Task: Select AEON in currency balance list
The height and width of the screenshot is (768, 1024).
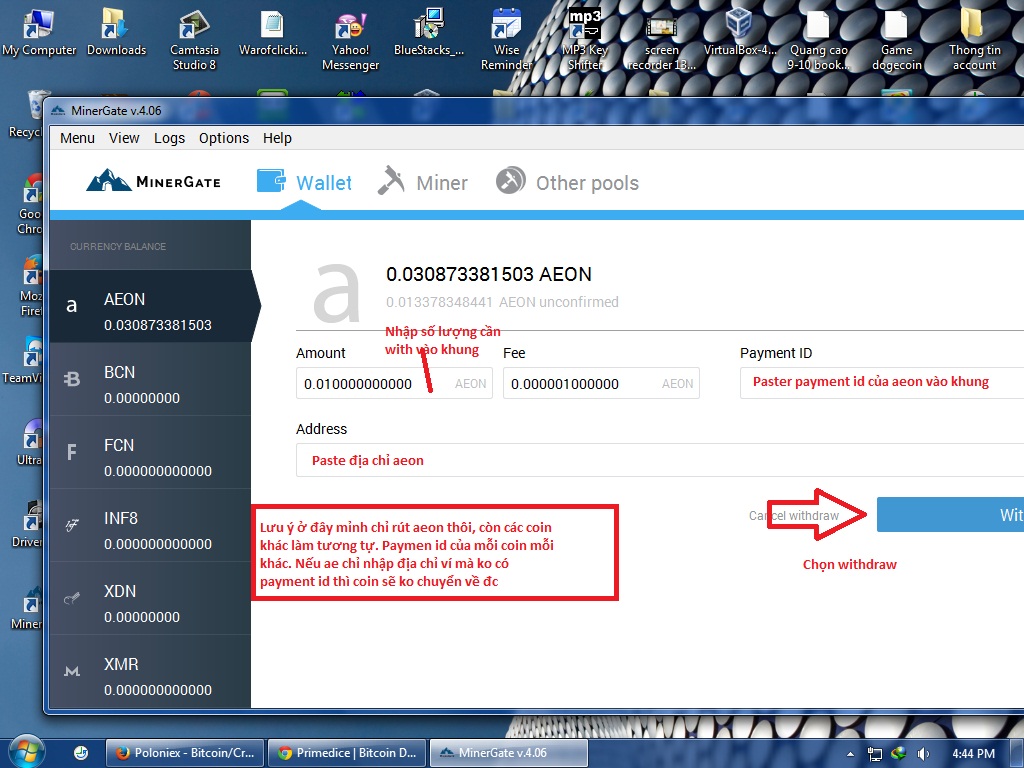Action: pyautogui.click(x=151, y=306)
